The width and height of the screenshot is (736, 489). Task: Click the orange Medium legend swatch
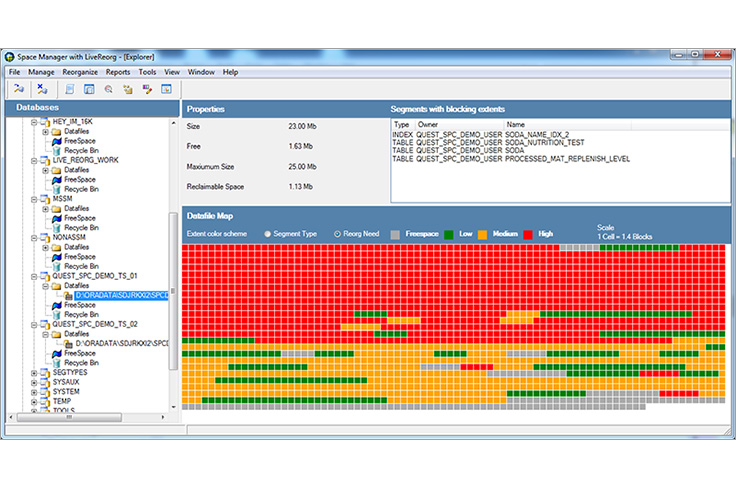(482, 234)
